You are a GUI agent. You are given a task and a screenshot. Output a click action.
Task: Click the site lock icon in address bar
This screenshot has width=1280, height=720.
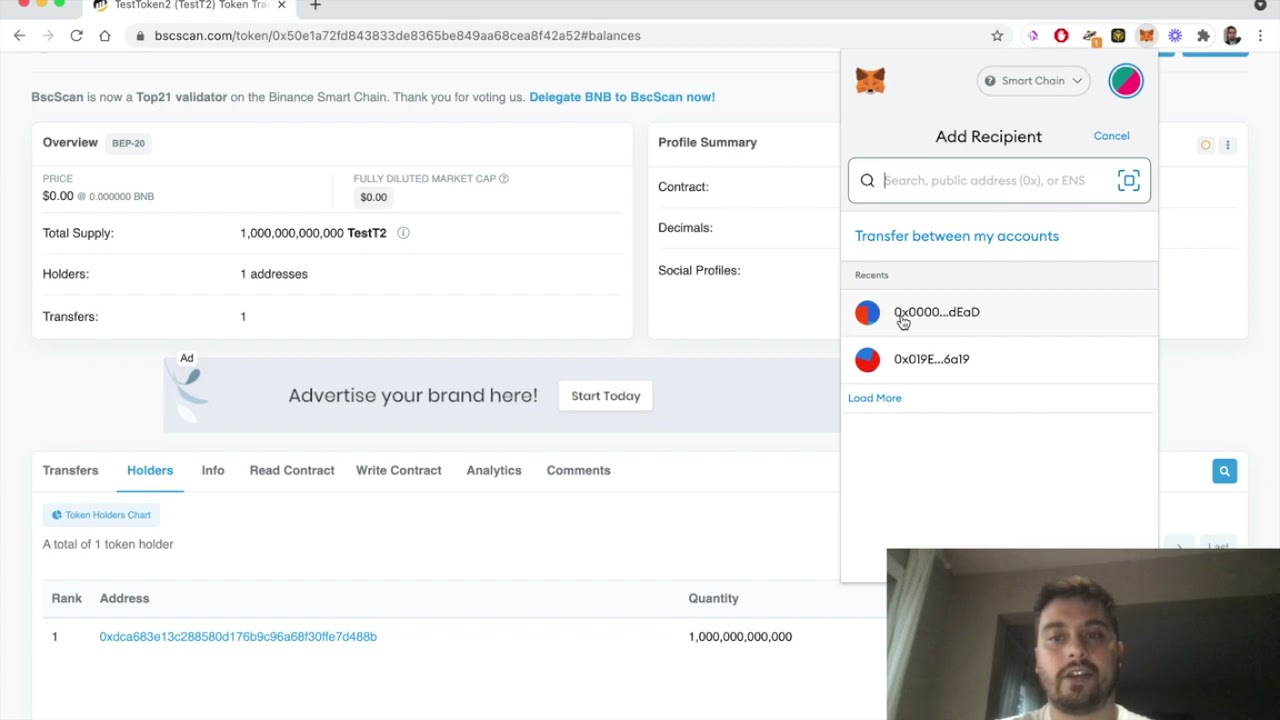(139, 36)
